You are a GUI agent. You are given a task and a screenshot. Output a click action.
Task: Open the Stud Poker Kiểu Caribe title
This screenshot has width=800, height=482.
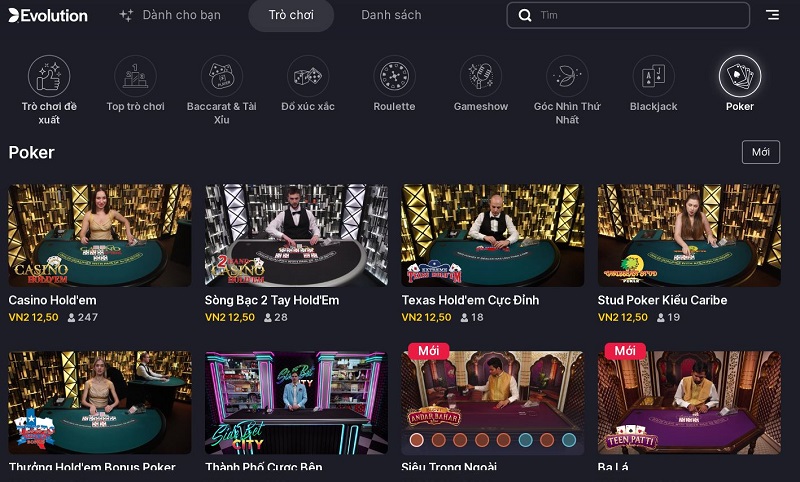662,300
